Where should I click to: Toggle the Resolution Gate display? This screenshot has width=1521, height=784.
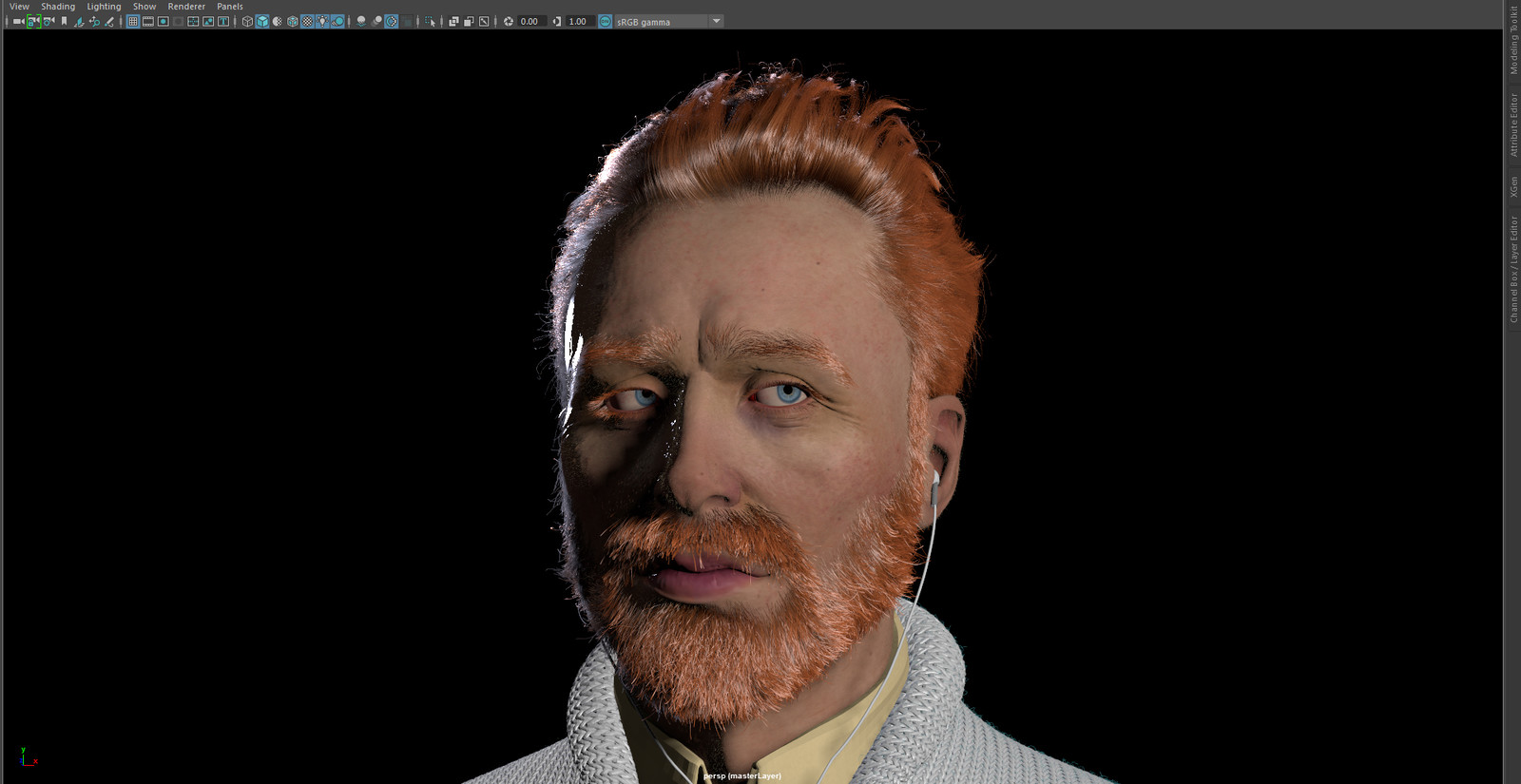(x=164, y=21)
